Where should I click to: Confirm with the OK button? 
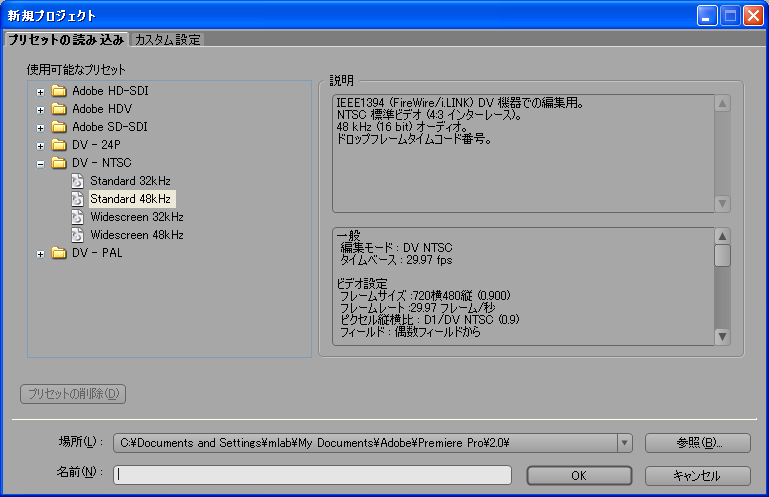point(579,475)
